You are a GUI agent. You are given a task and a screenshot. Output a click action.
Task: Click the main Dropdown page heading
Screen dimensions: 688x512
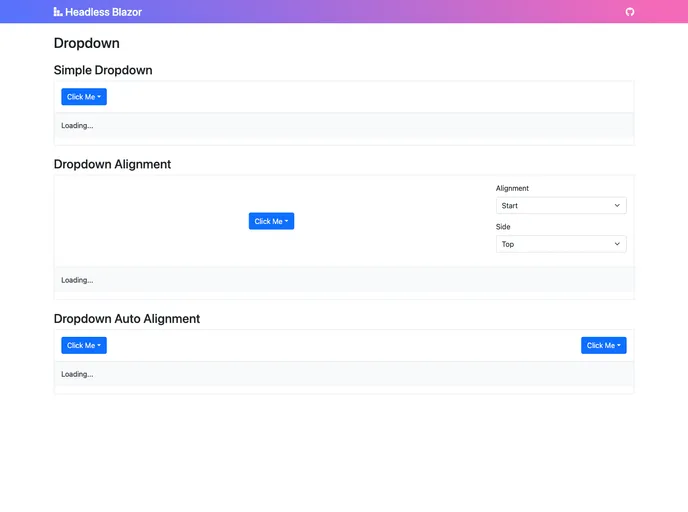click(87, 43)
